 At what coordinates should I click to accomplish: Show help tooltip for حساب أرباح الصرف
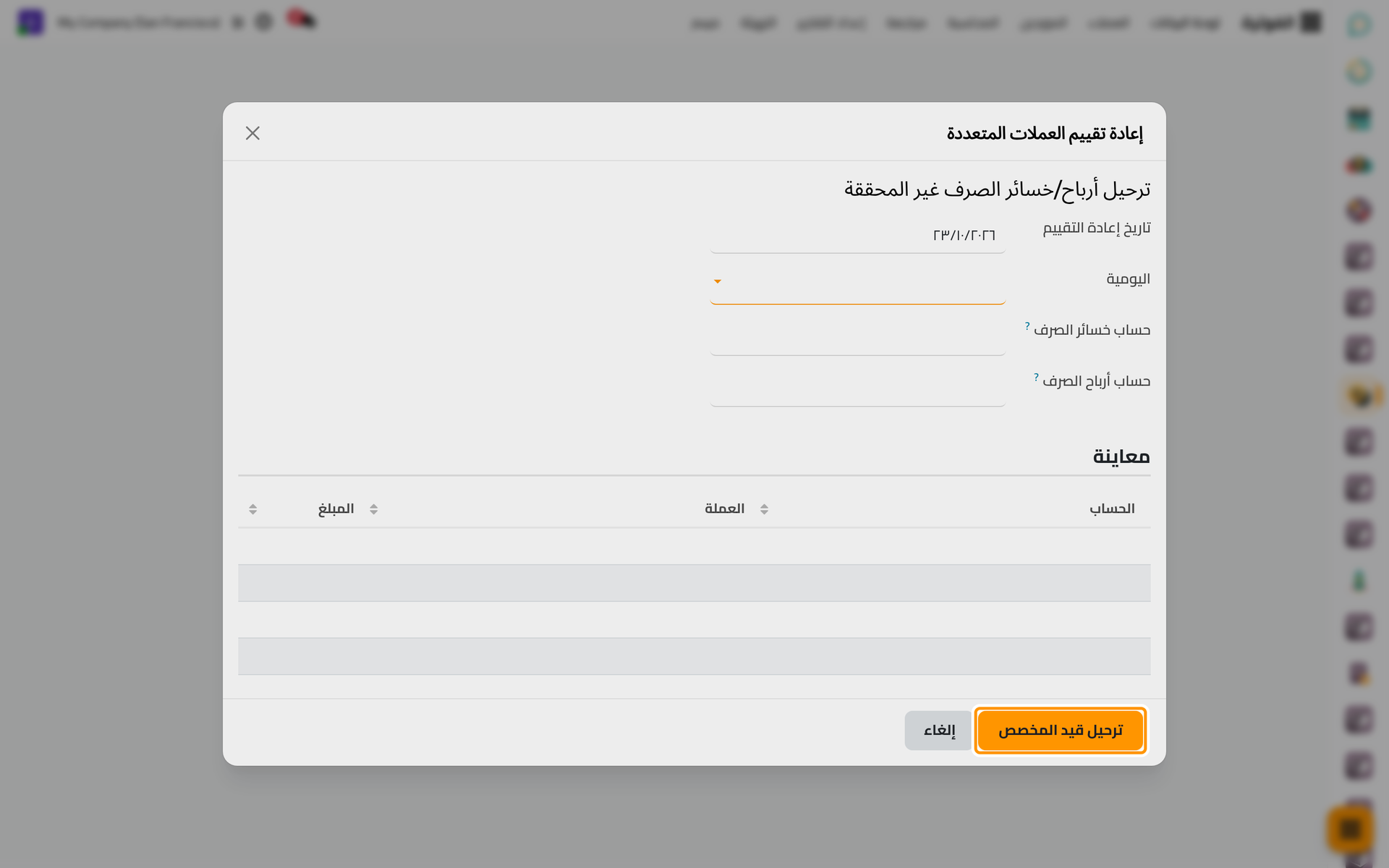[1036, 377]
